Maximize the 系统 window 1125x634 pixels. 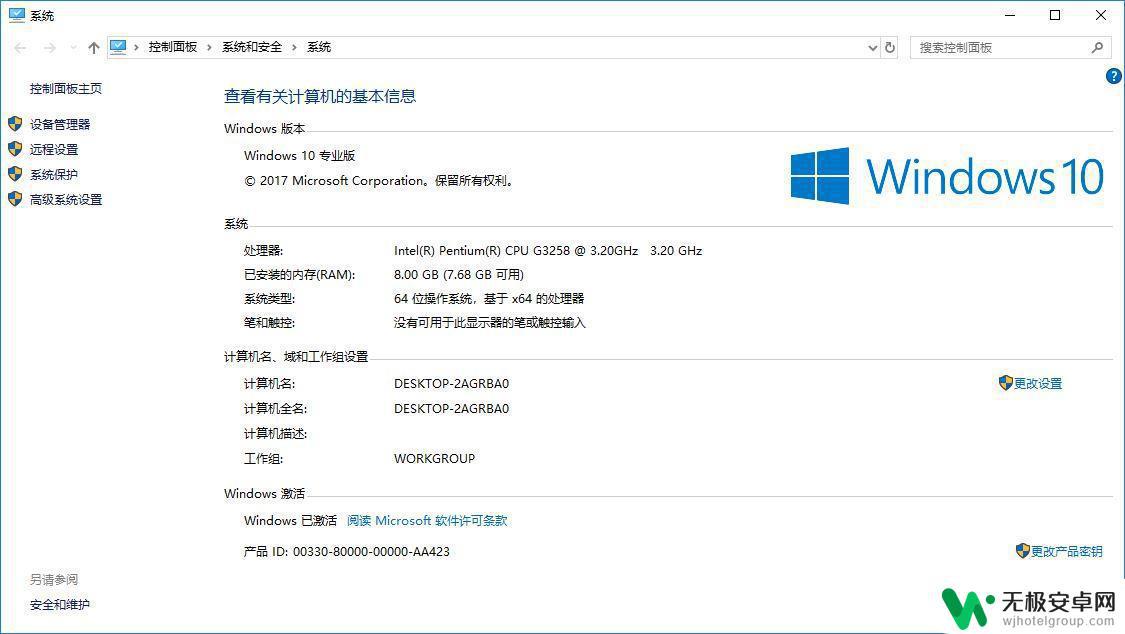point(1055,15)
